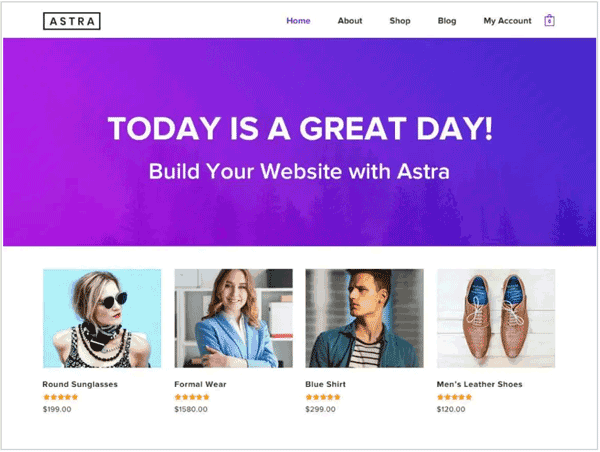Click star rating under Men's Leather Shoes
This screenshot has height=452, width=600.
(455, 398)
